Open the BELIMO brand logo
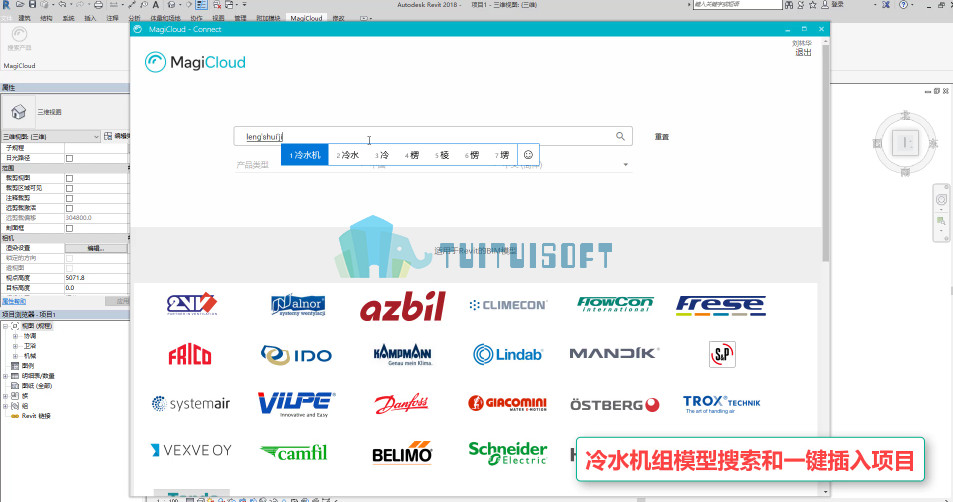Screen dimensions: 953x502 pos(402,453)
